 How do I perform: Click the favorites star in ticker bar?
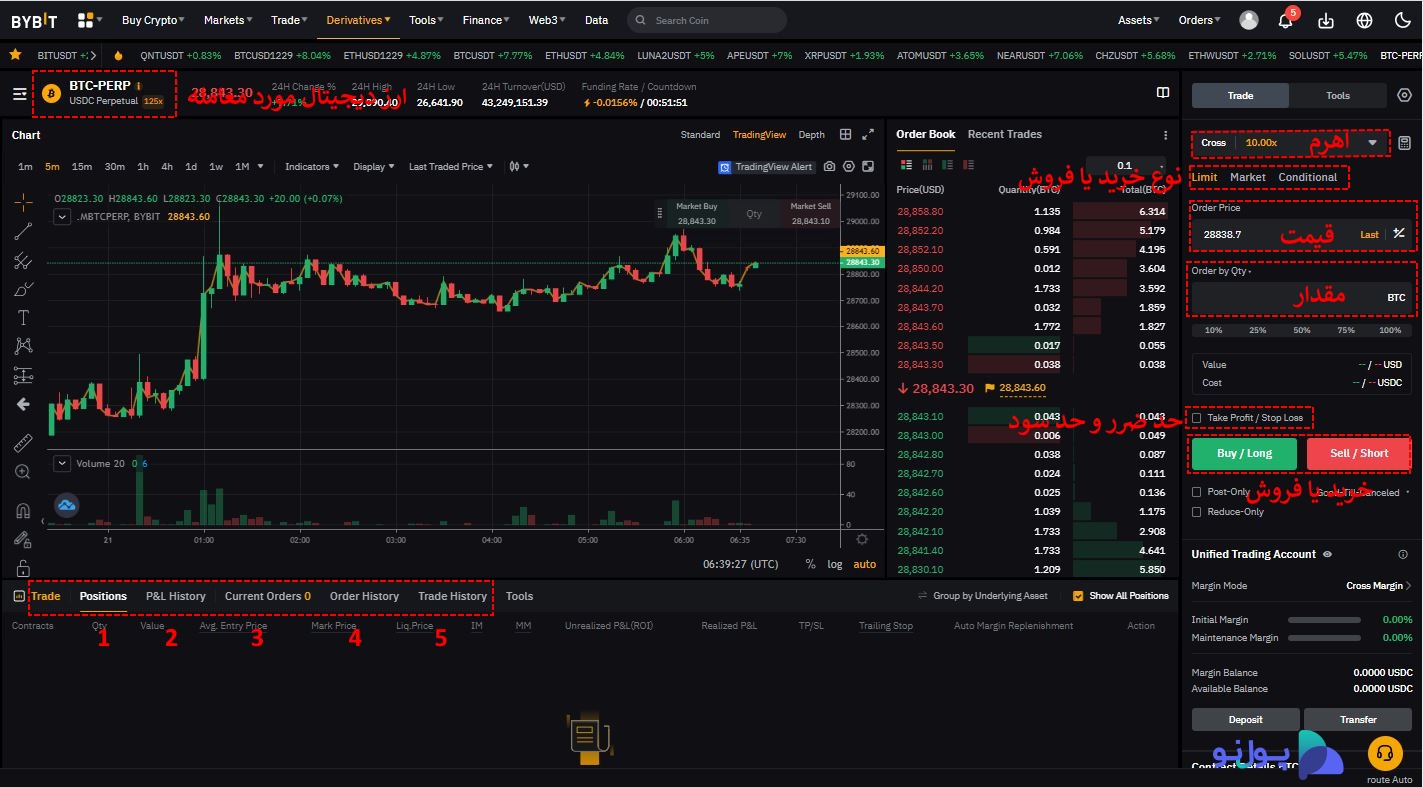click(x=15, y=55)
